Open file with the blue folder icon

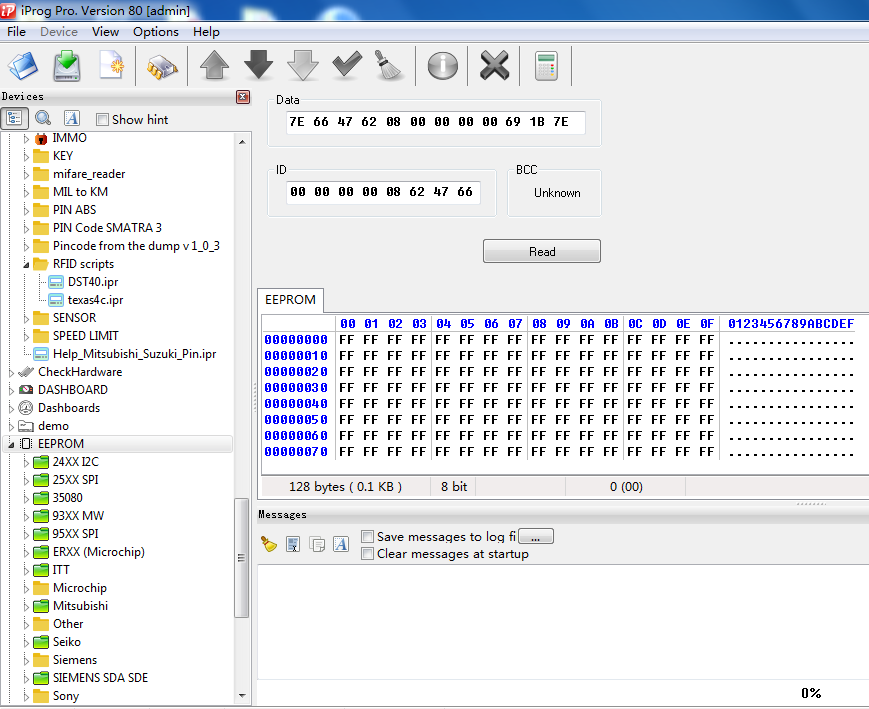click(23, 65)
